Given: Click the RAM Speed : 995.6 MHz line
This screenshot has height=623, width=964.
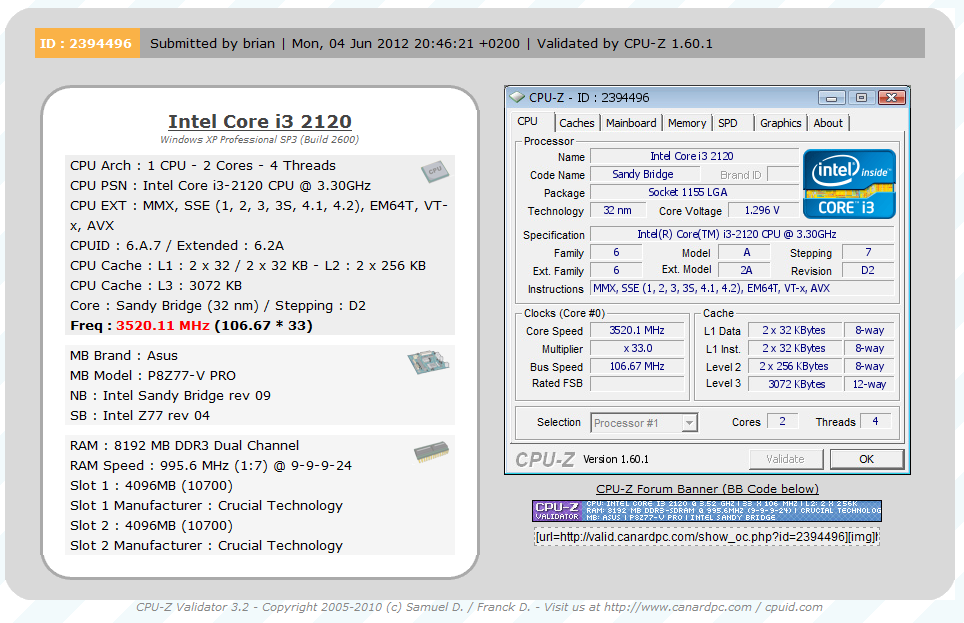Looking at the screenshot, I should [211, 466].
